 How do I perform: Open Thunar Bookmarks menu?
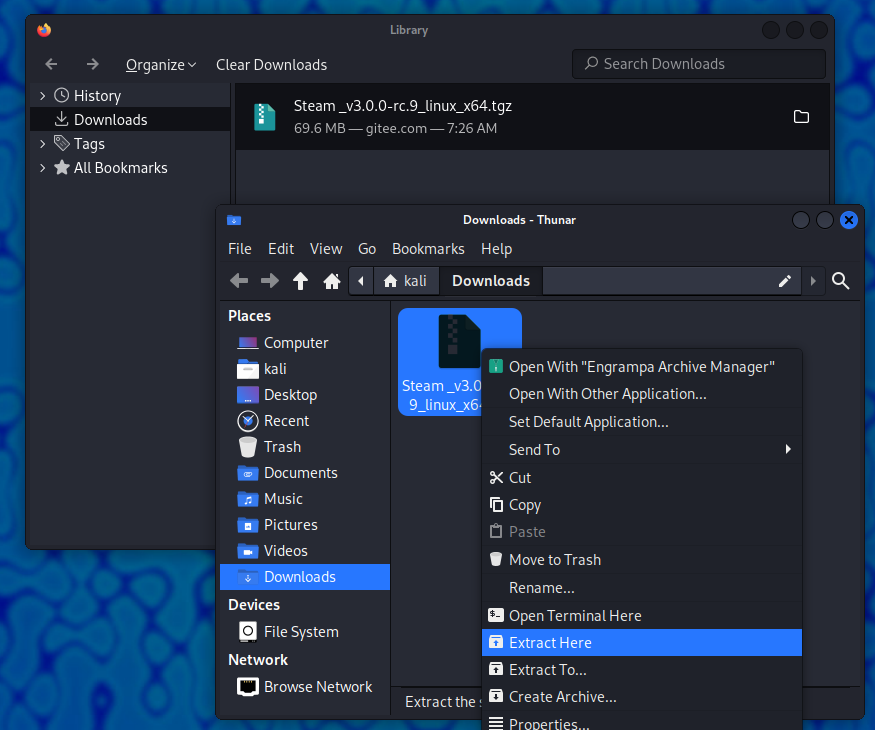coord(428,249)
